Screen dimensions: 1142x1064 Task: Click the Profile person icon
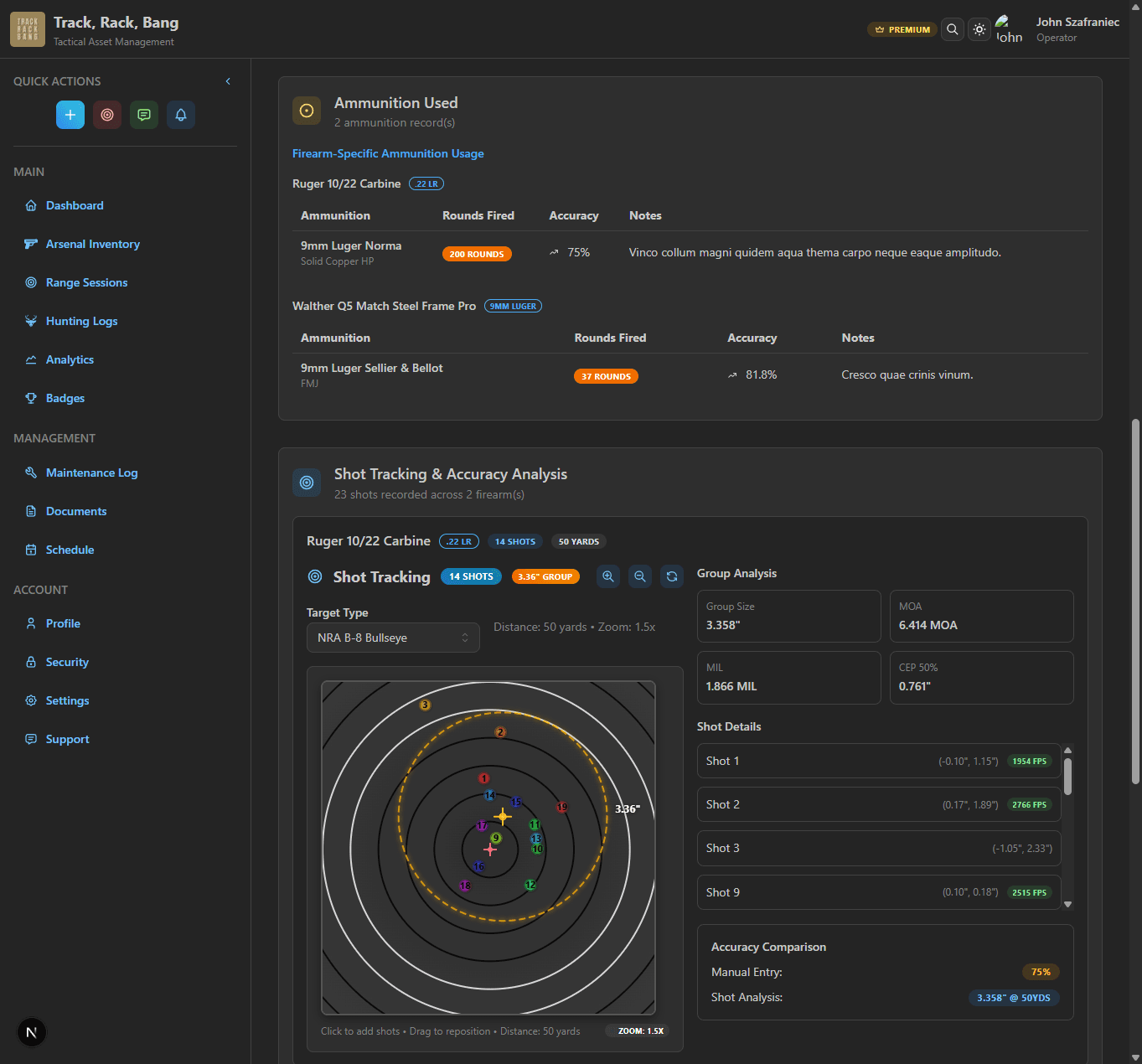click(x=31, y=623)
